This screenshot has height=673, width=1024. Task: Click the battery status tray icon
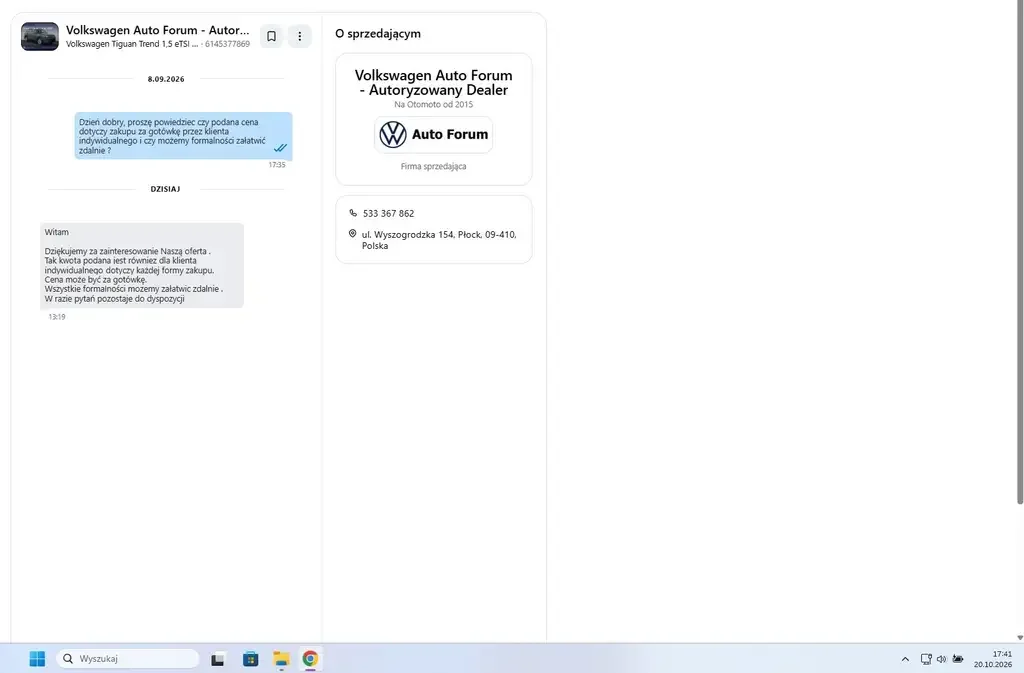(x=958, y=659)
